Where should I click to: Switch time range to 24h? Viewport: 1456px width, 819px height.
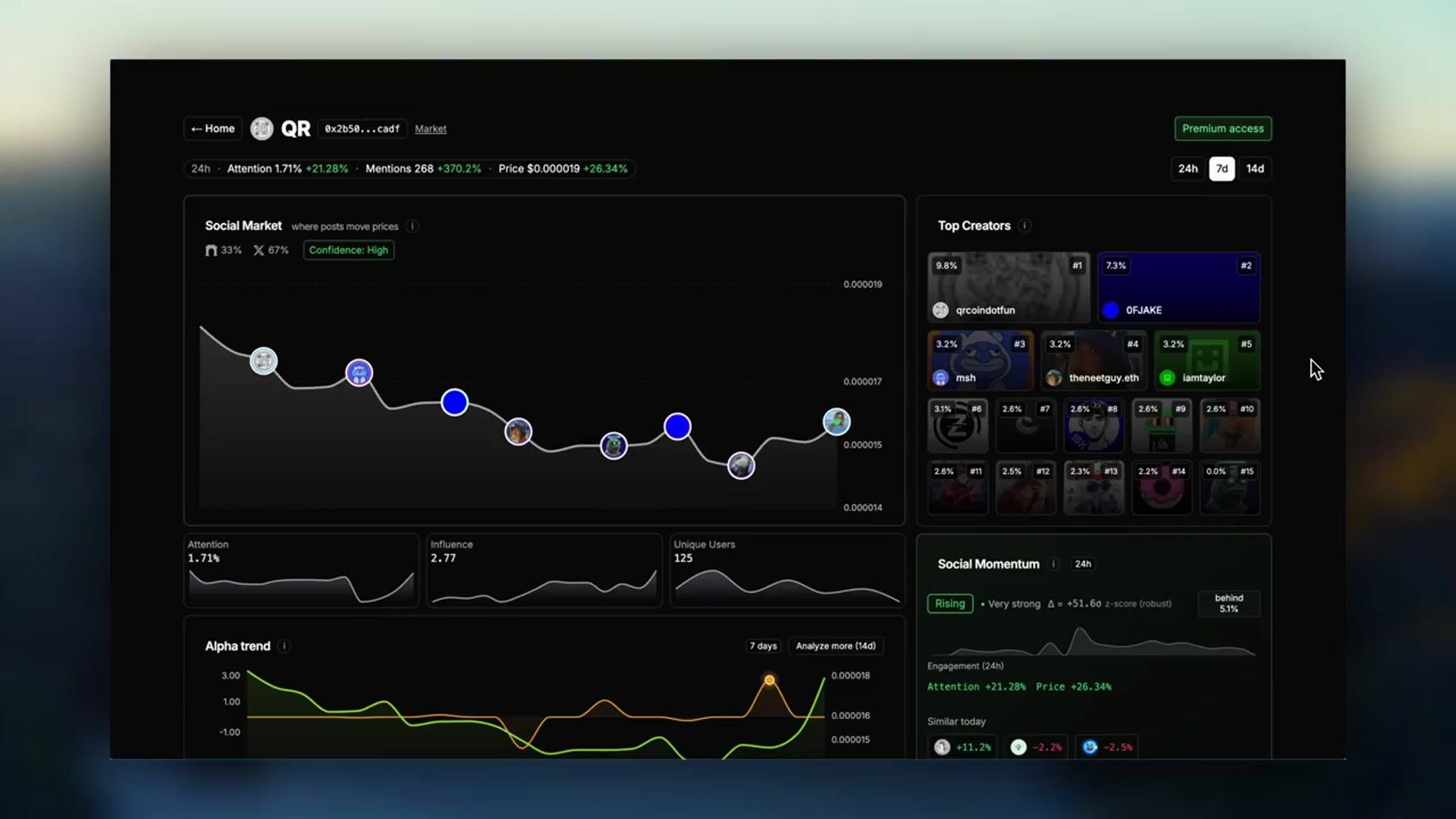(1188, 168)
